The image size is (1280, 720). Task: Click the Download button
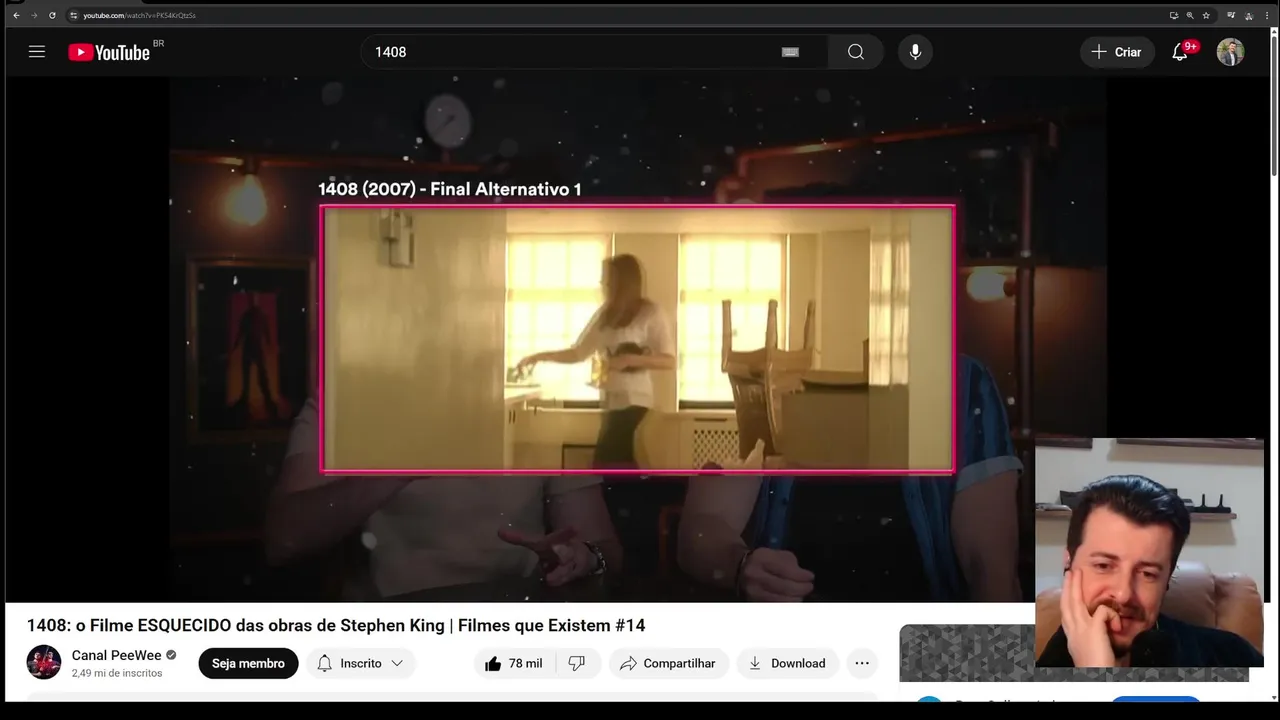tap(787, 663)
